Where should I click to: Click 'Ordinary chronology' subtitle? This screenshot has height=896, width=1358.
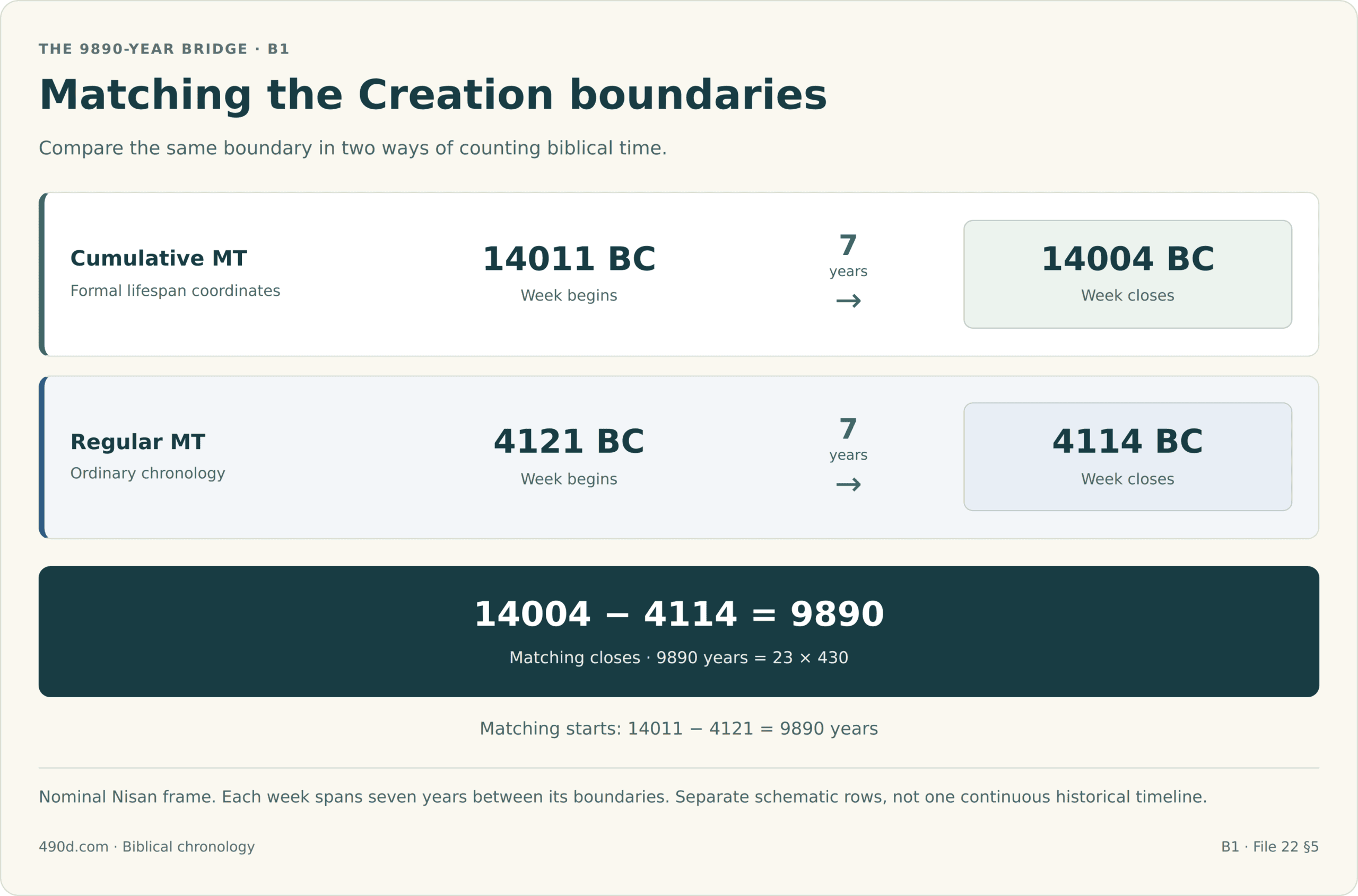coord(147,474)
